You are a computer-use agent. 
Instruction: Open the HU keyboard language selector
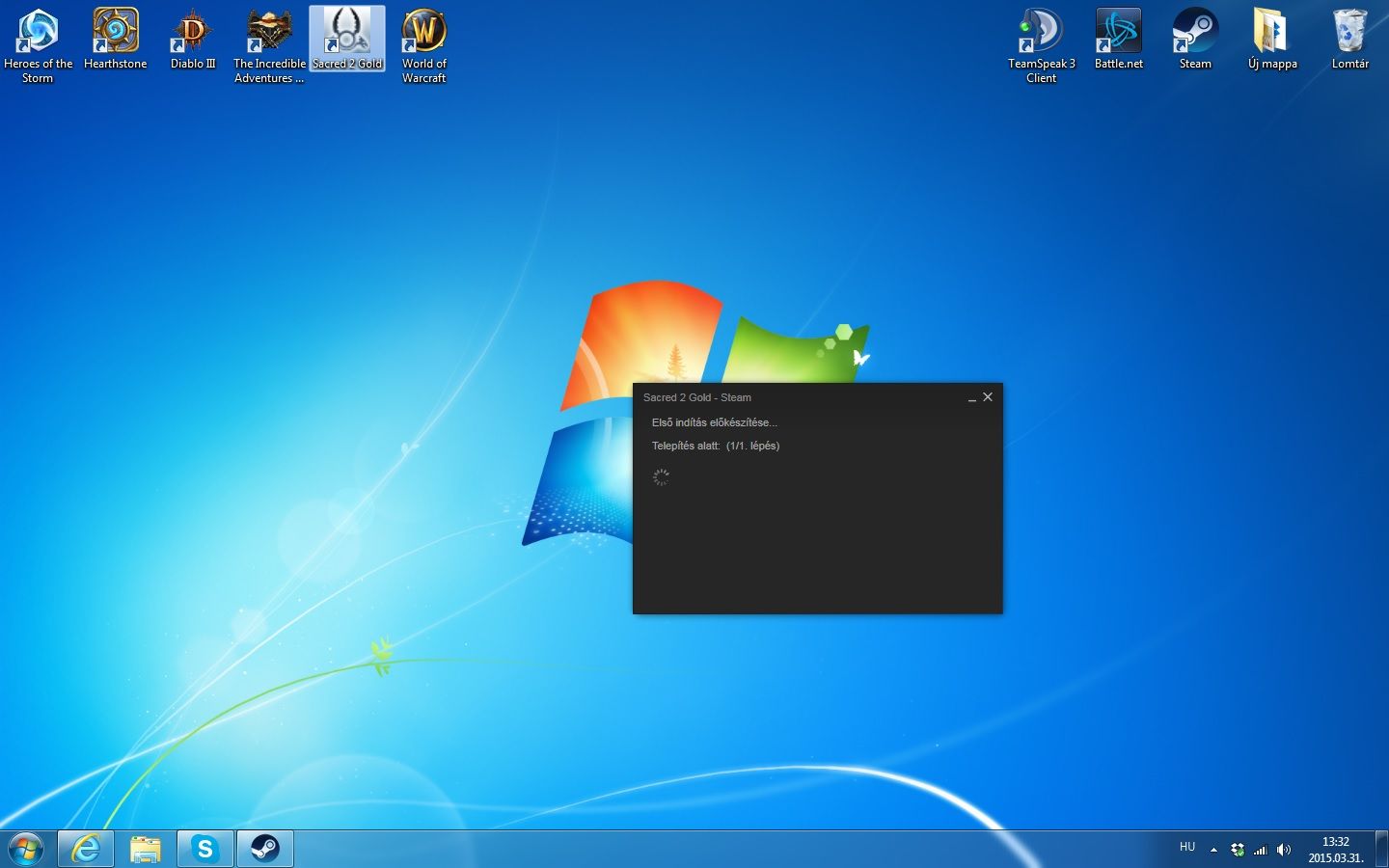pyautogui.click(x=1187, y=847)
